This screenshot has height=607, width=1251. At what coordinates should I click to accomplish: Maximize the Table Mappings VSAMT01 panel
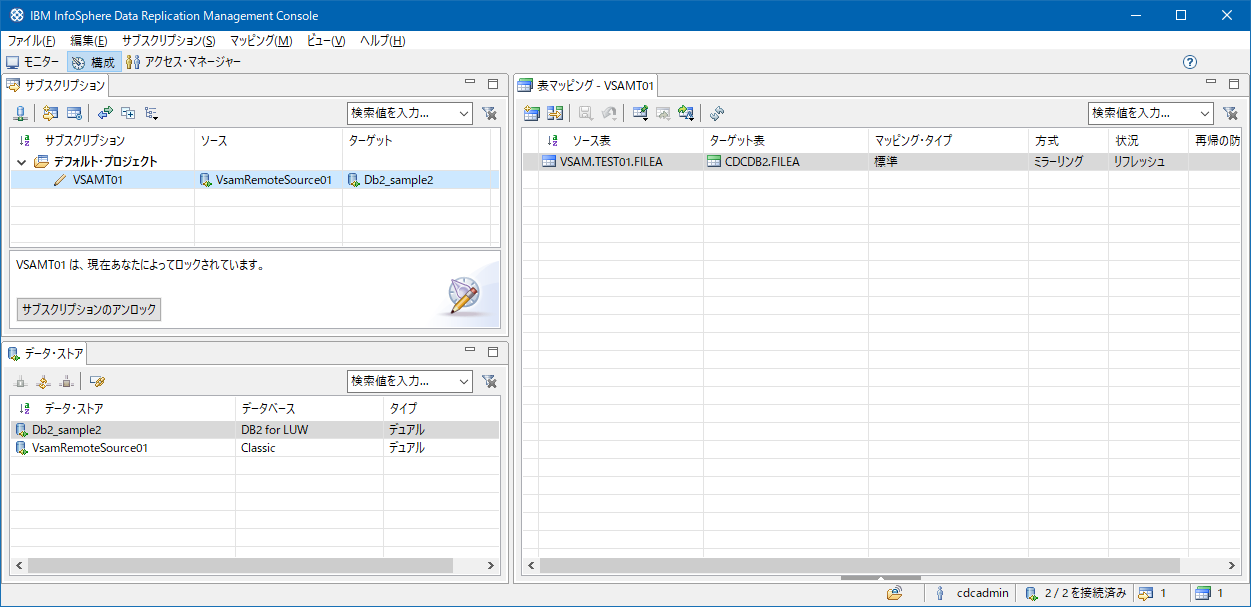coord(1233,85)
